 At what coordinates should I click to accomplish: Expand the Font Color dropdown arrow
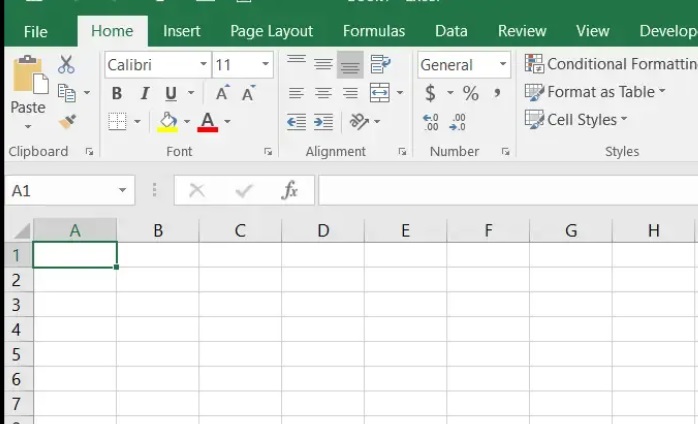coord(227,122)
